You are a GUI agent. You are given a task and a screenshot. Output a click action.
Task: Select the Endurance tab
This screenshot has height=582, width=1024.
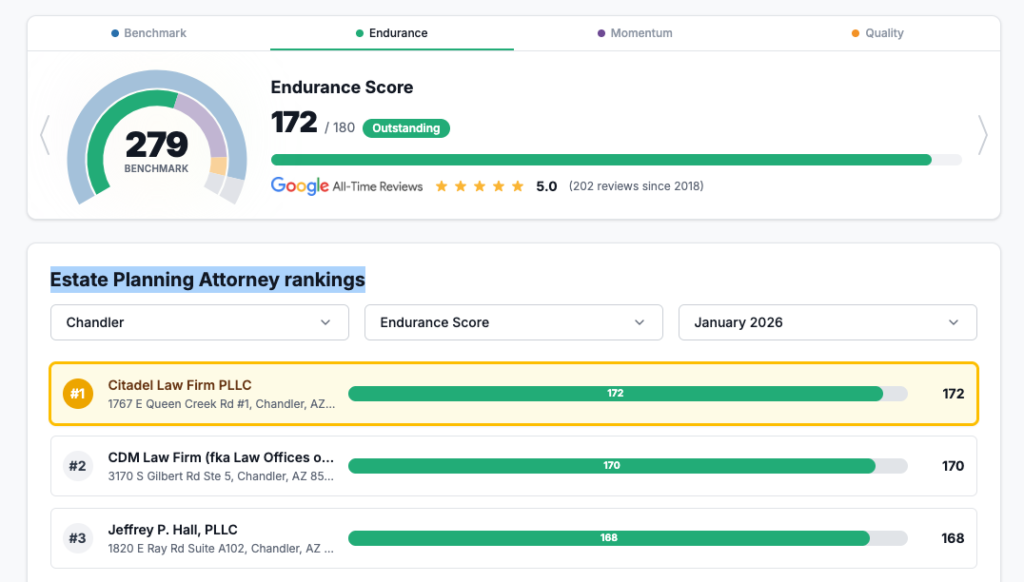(392, 33)
